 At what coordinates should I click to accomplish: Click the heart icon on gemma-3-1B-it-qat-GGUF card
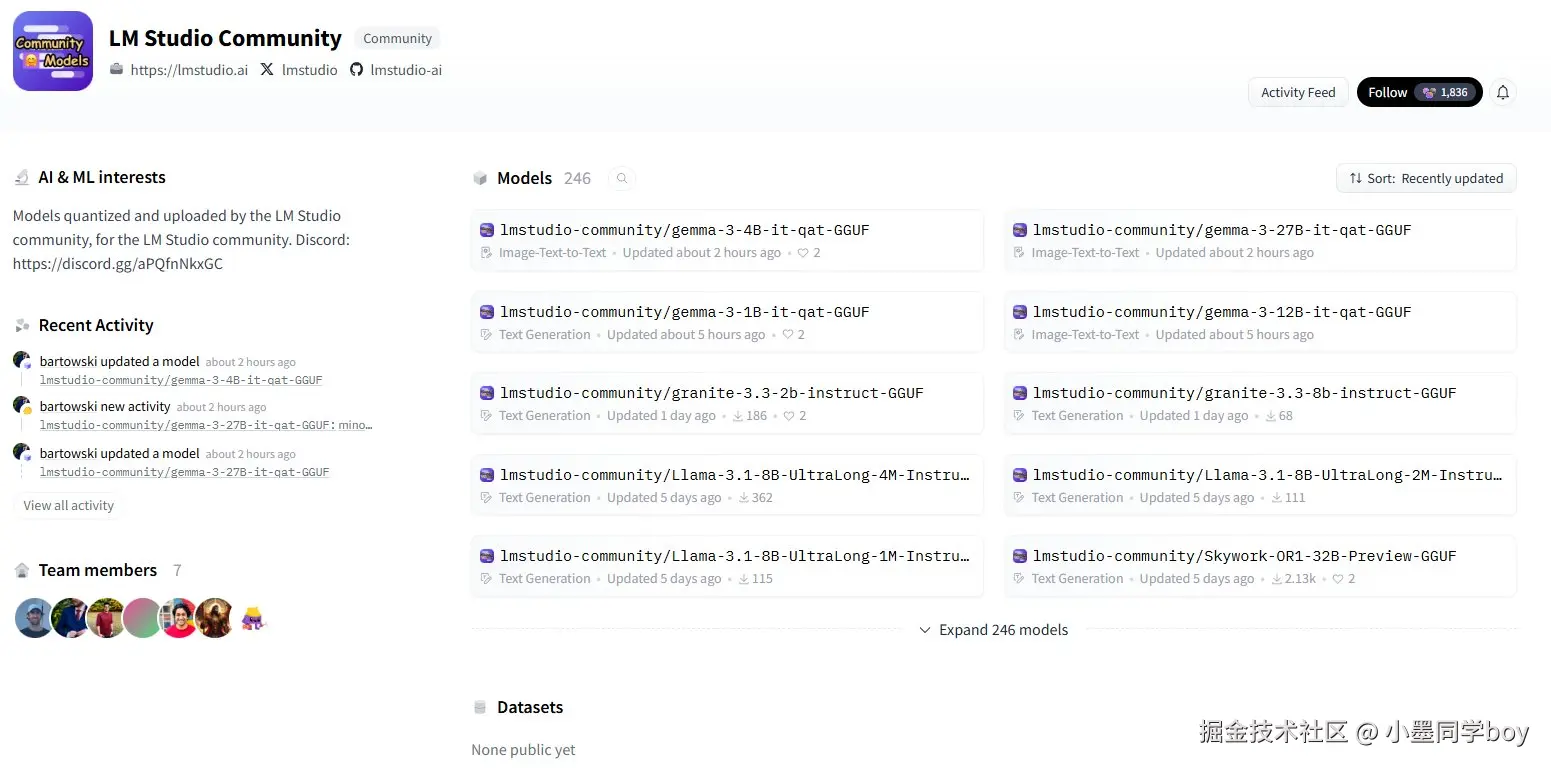click(x=788, y=335)
